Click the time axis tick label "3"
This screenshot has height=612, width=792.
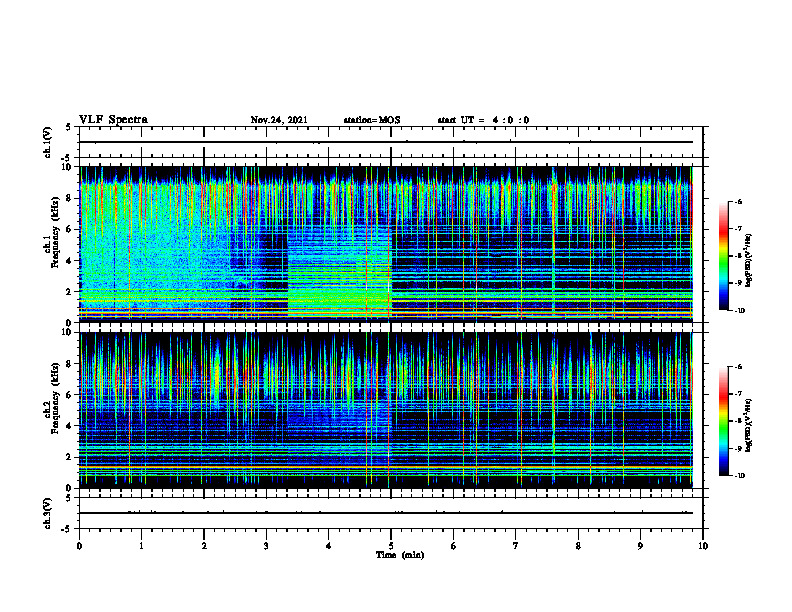[266, 546]
